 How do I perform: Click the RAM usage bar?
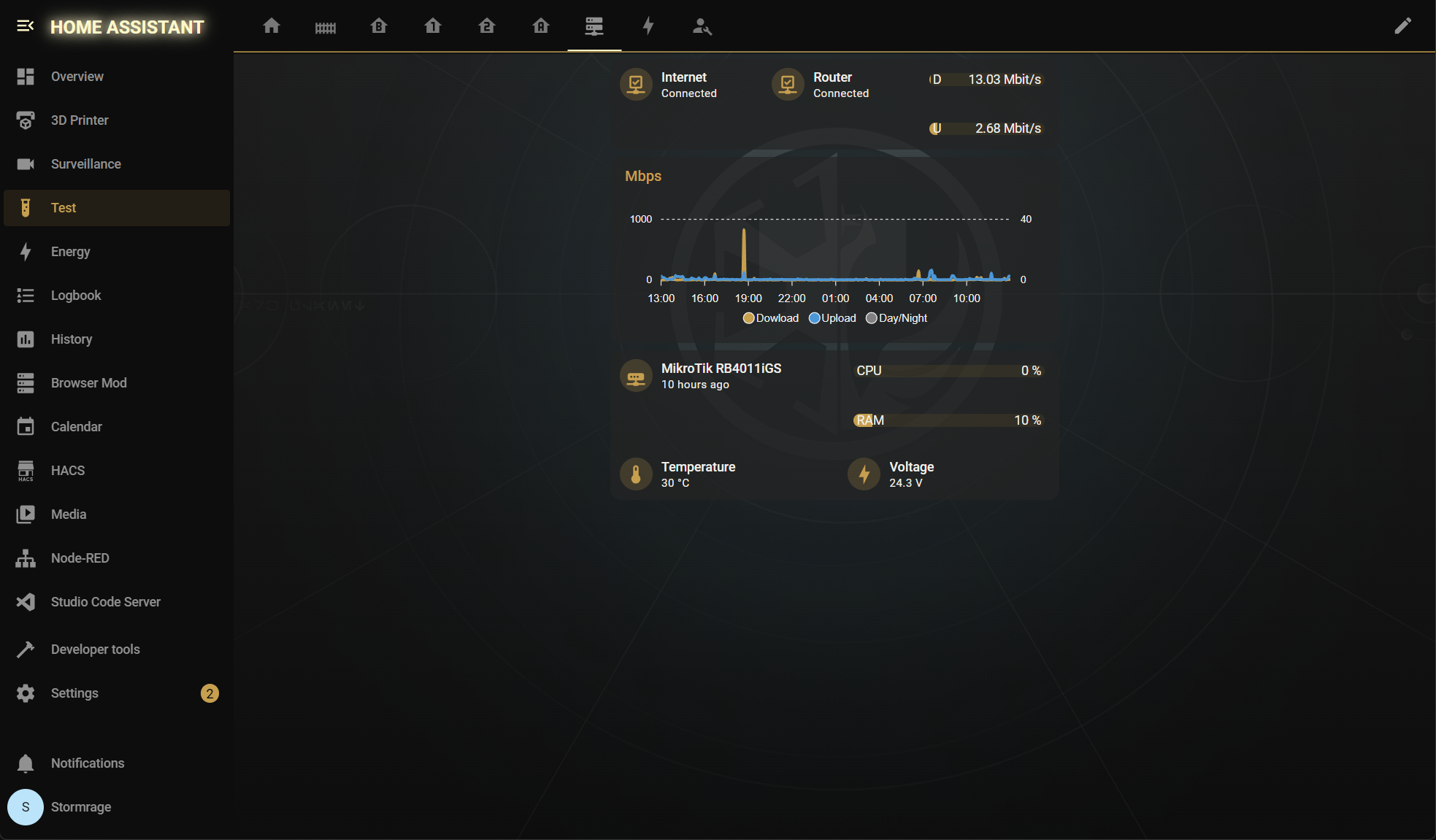[948, 420]
